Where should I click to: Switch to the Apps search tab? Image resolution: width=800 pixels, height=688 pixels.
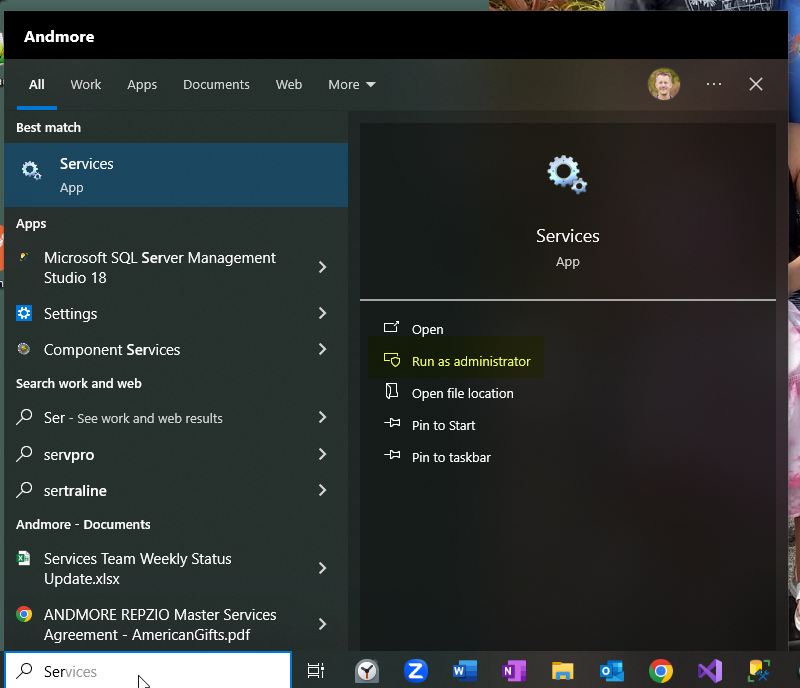pyautogui.click(x=142, y=85)
